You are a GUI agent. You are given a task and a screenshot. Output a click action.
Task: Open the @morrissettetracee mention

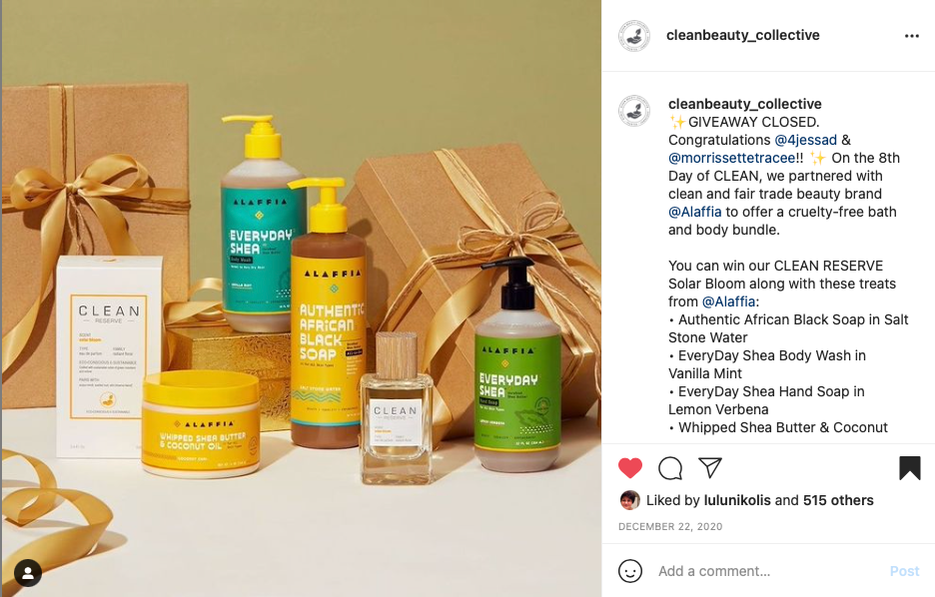(731, 158)
